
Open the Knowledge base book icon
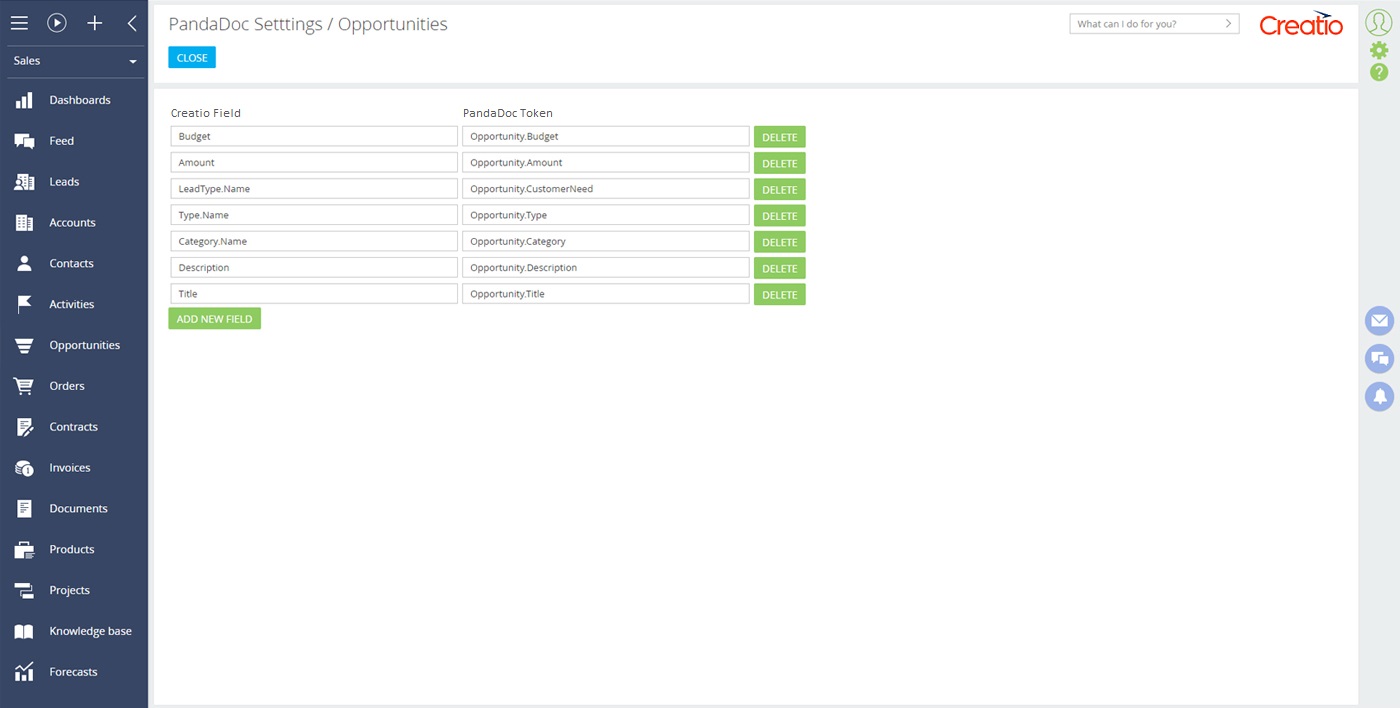point(24,631)
